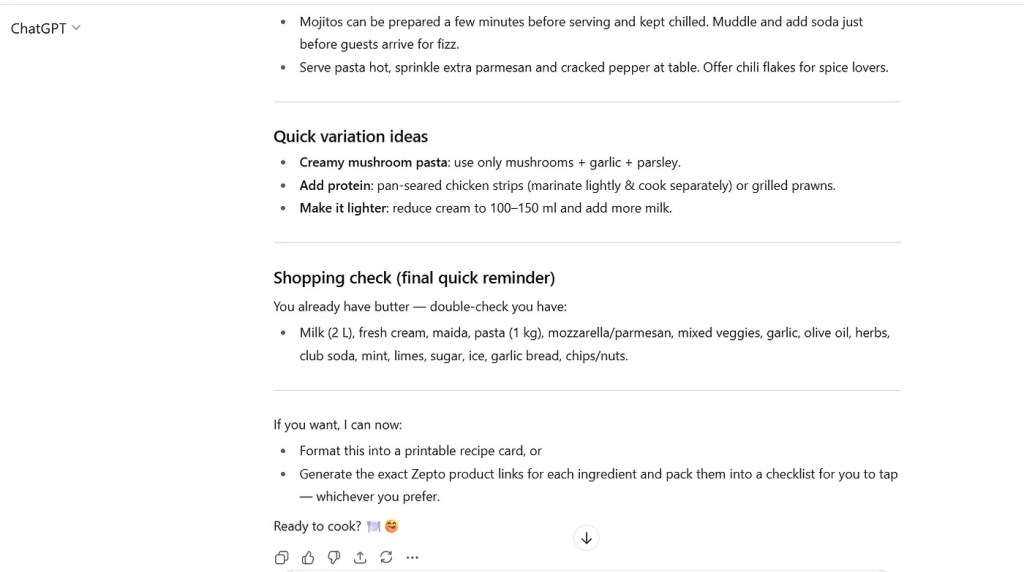Click the "If you want, I can now:" text

pyautogui.click(x=337, y=425)
